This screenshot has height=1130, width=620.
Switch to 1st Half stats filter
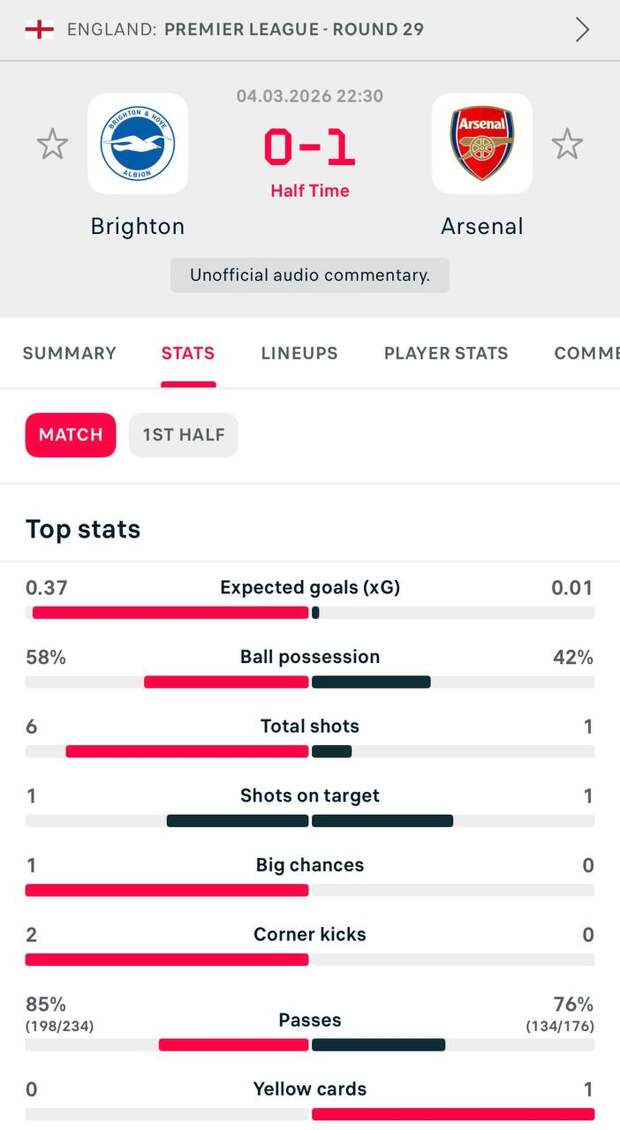pos(183,435)
